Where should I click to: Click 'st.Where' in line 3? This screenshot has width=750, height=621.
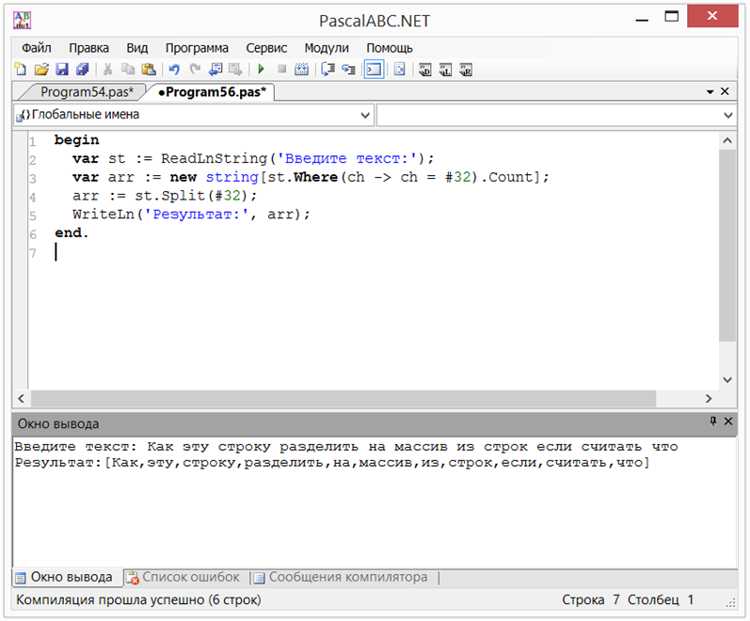pos(302,177)
